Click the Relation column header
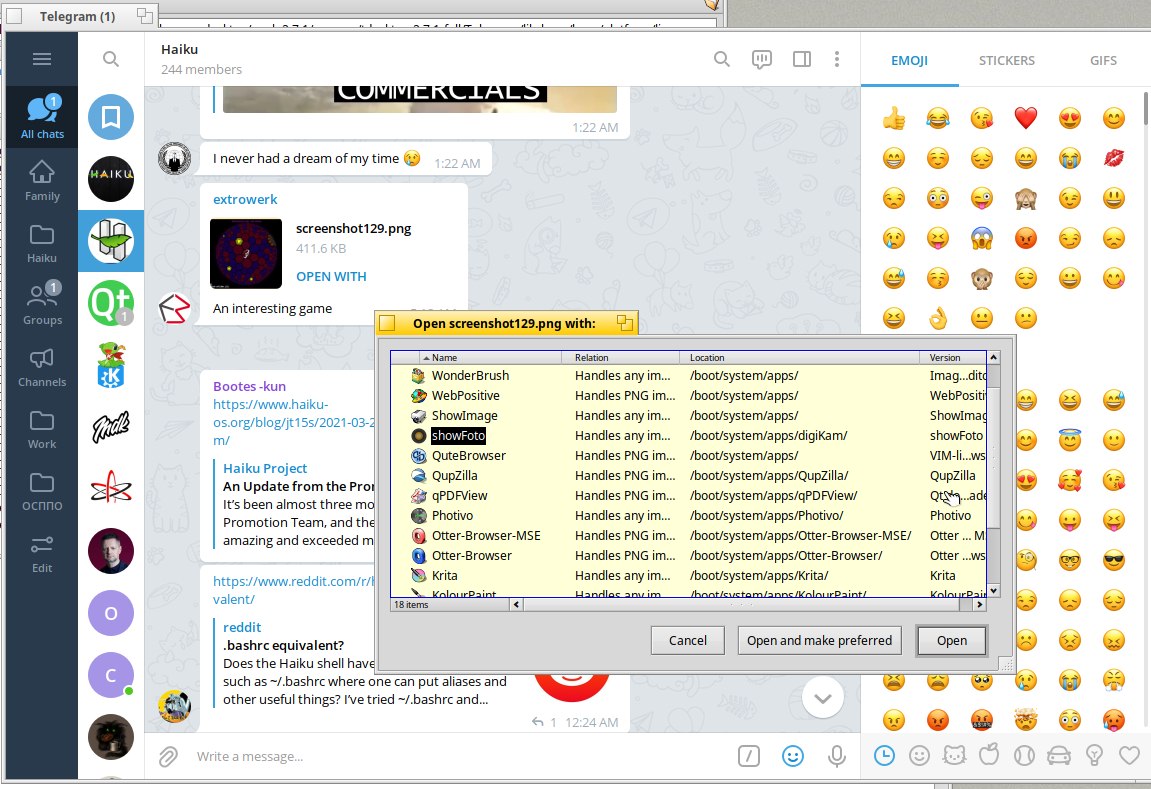Viewport: 1151px width, 789px height. pyautogui.click(x=622, y=357)
